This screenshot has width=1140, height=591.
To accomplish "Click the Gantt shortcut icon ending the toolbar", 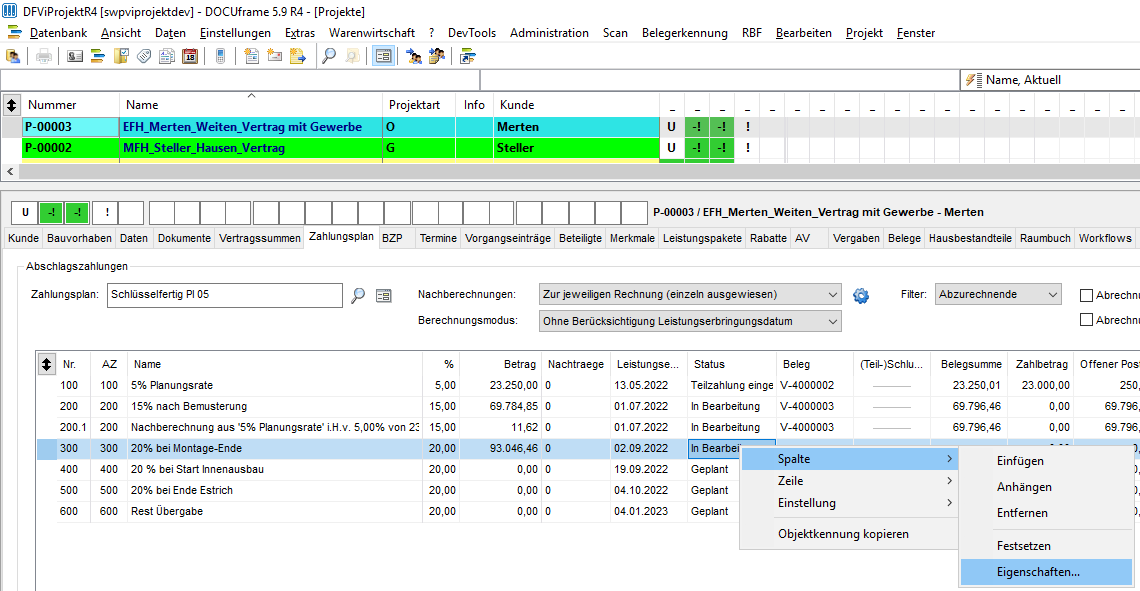I will tap(467, 56).
